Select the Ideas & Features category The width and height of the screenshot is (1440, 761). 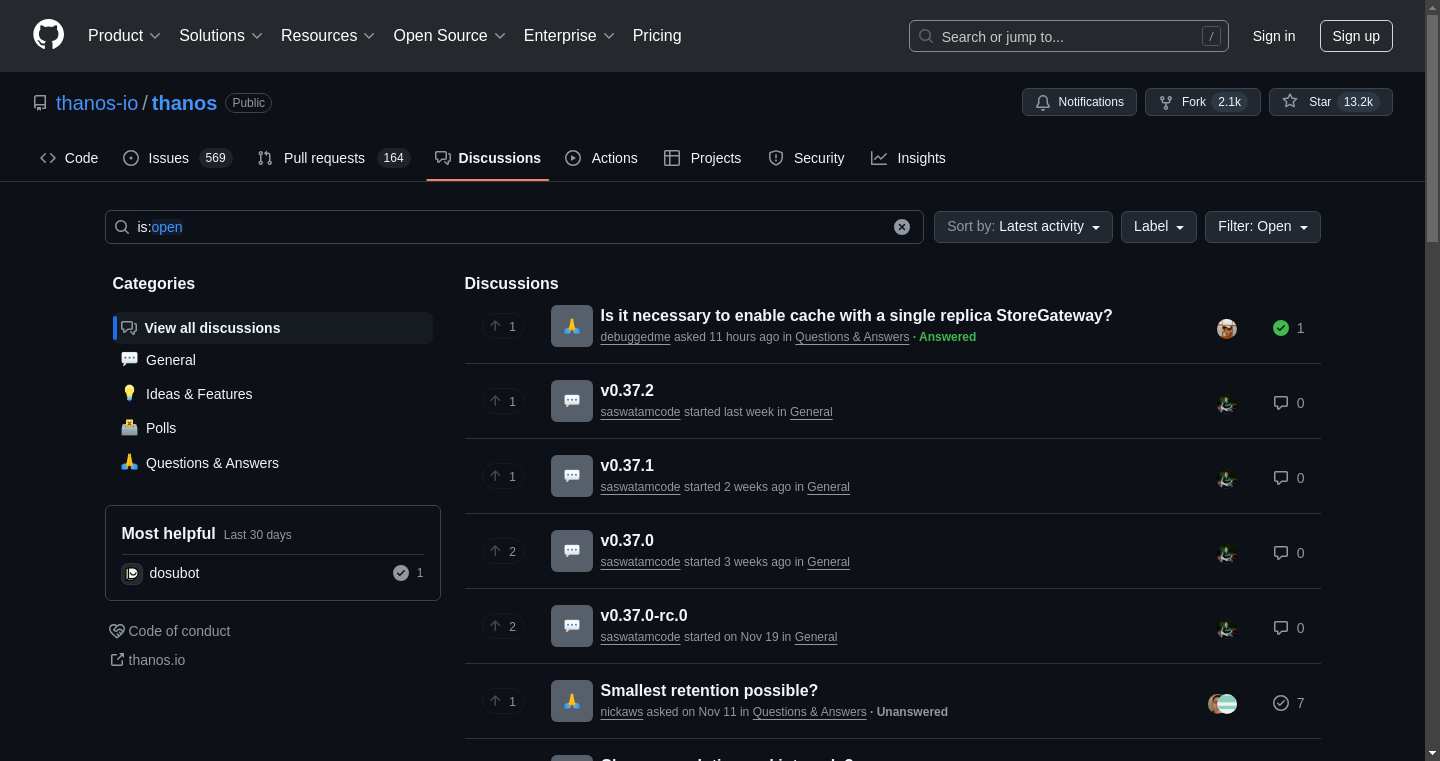[273, 394]
